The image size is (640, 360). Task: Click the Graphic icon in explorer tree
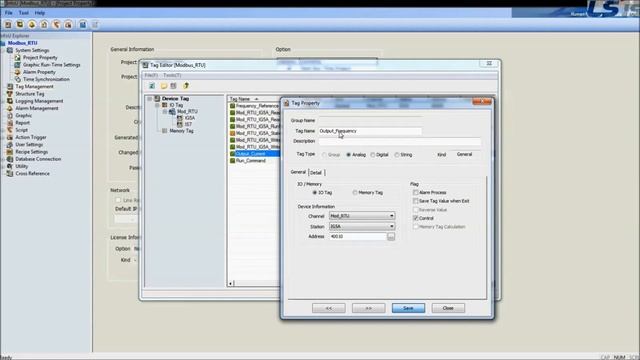coord(10,116)
